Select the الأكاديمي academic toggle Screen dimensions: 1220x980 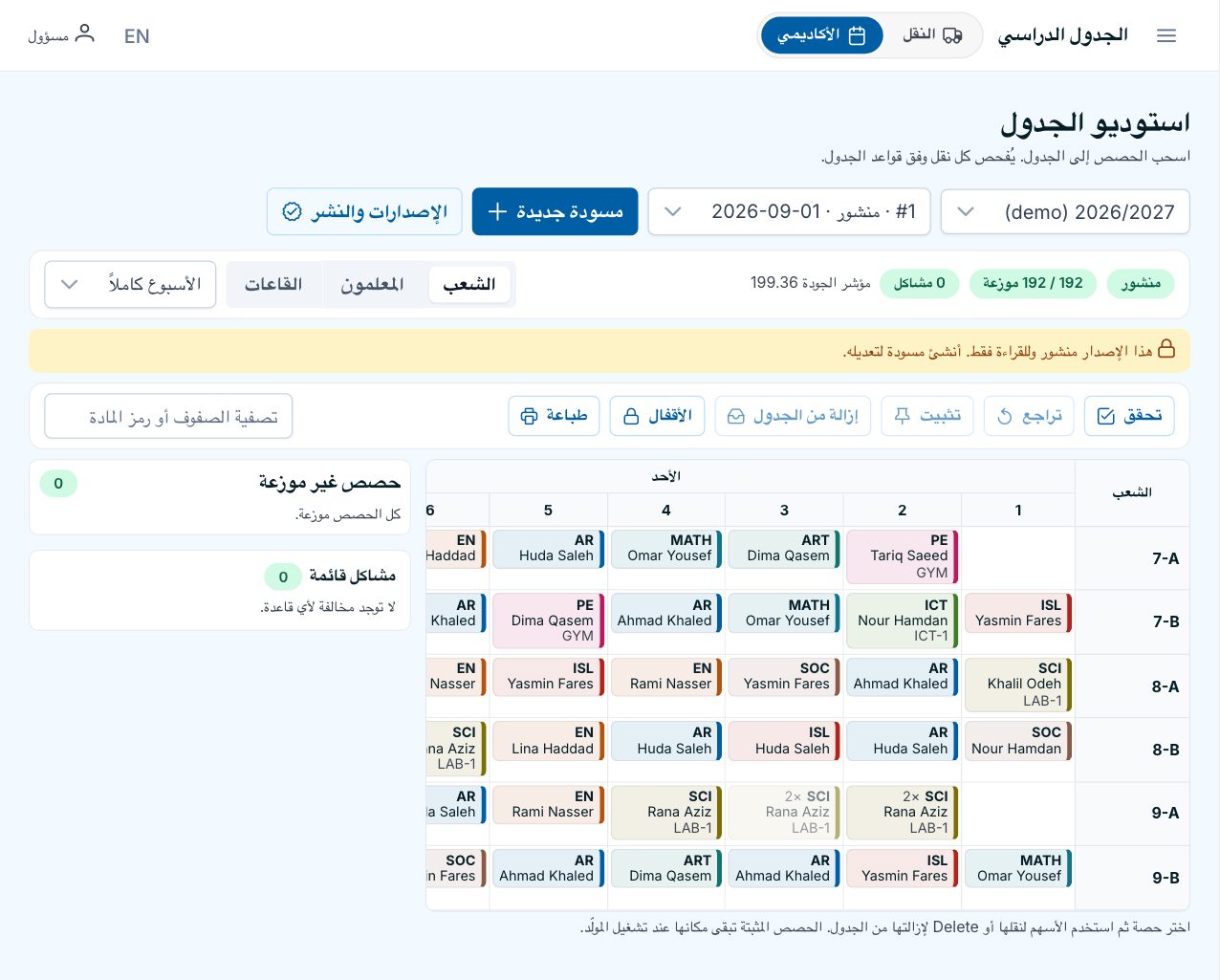click(821, 35)
